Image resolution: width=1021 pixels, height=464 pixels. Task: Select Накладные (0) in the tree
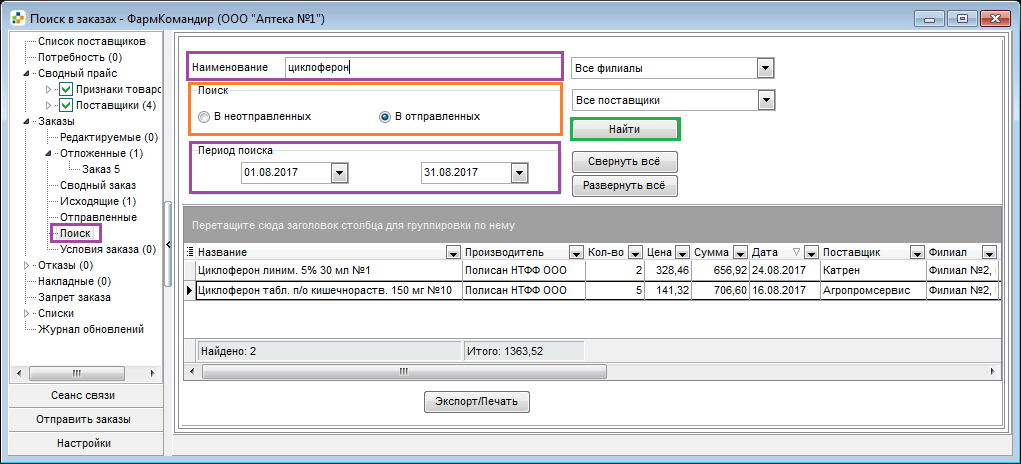coord(74,282)
